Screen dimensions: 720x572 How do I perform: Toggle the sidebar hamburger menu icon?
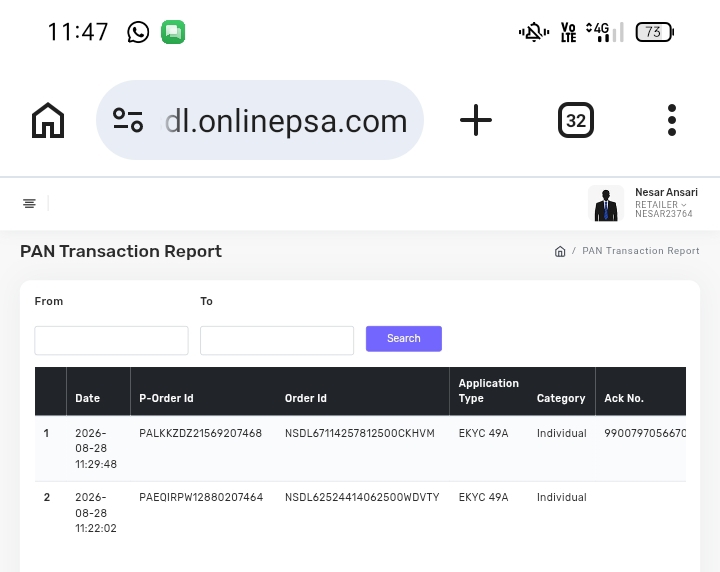pyautogui.click(x=29, y=203)
